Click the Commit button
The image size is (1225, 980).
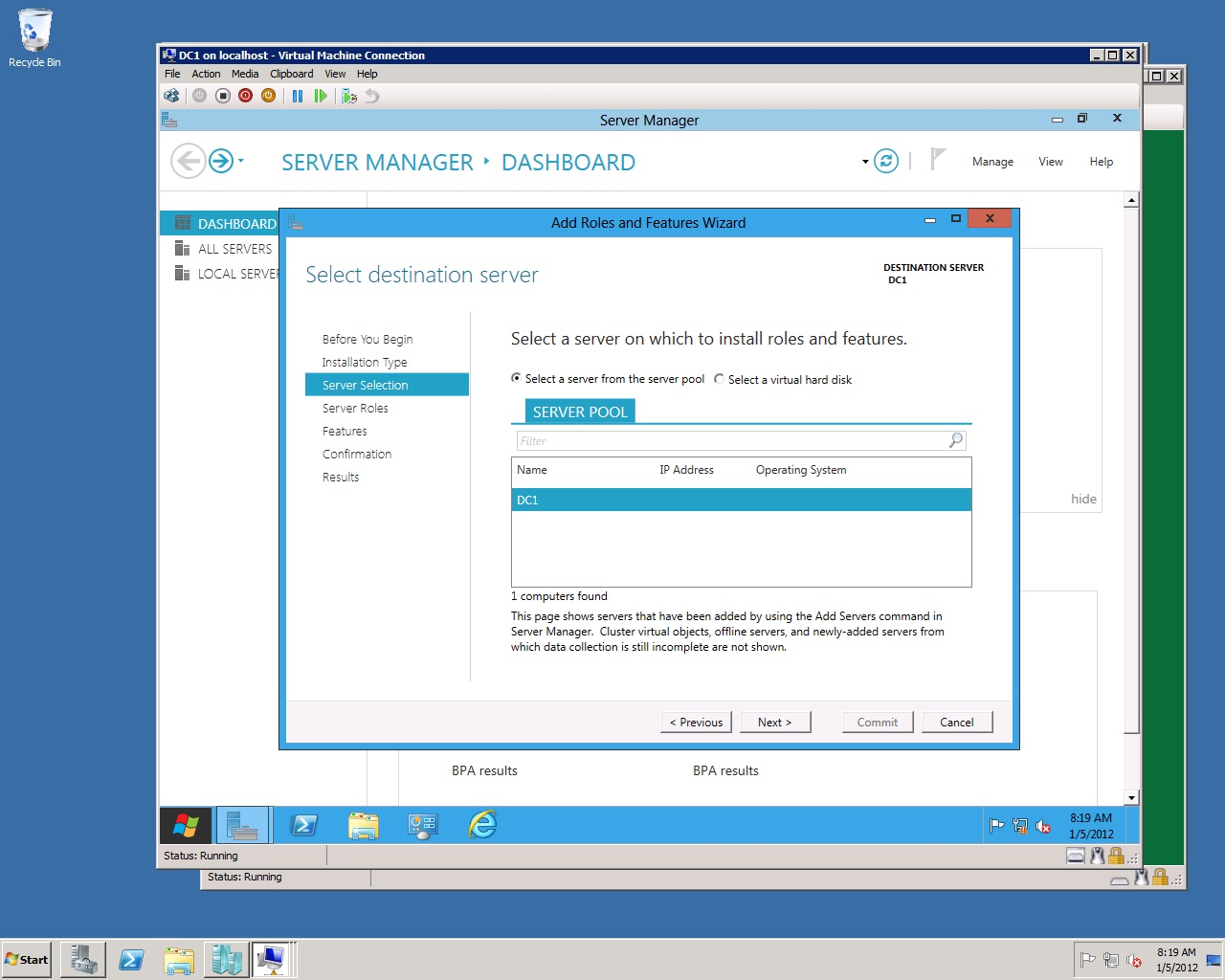point(878,723)
